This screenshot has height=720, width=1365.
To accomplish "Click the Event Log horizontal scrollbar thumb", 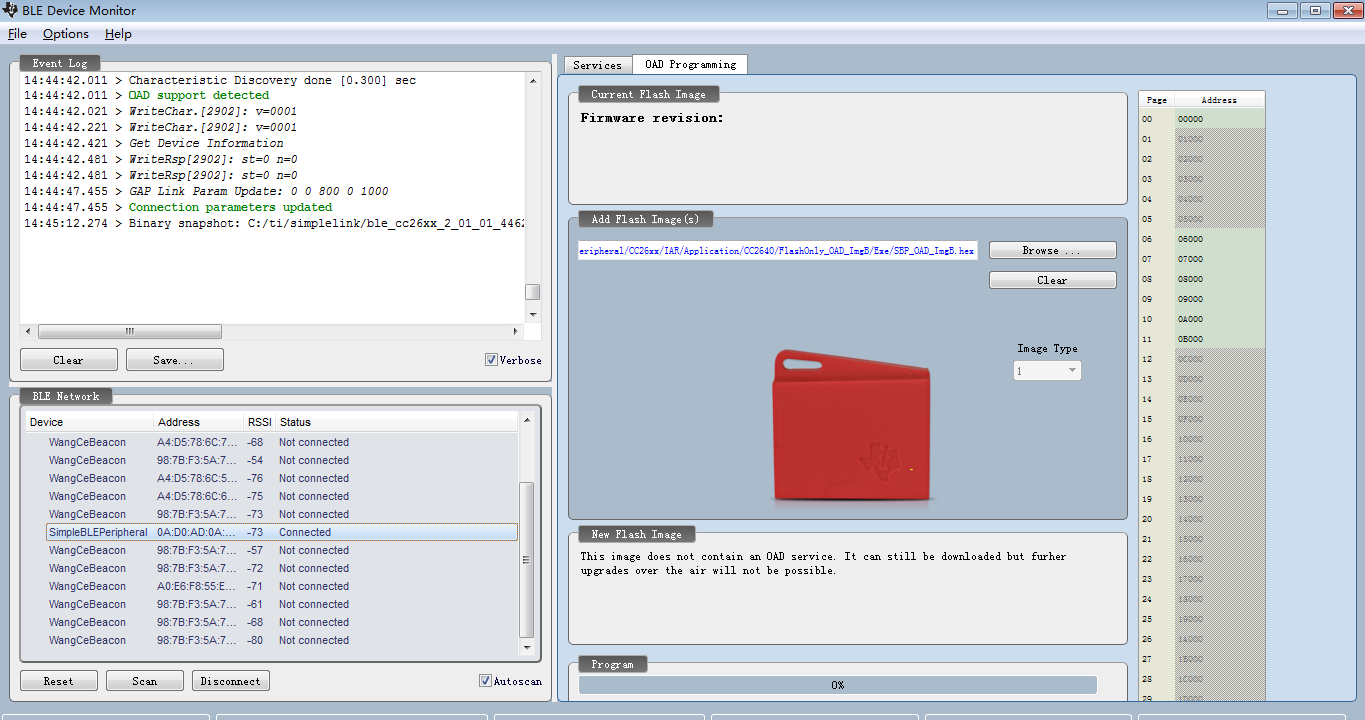I will coord(129,331).
